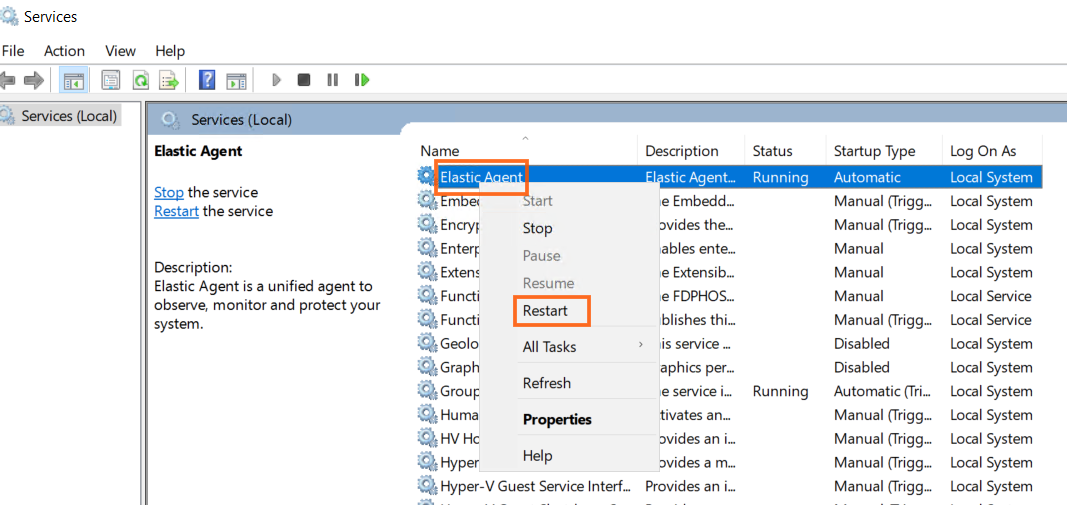Viewport: 1067px width, 505px height.
Task: Select the Elastic Agent service name
Action: tap(482, 177)
